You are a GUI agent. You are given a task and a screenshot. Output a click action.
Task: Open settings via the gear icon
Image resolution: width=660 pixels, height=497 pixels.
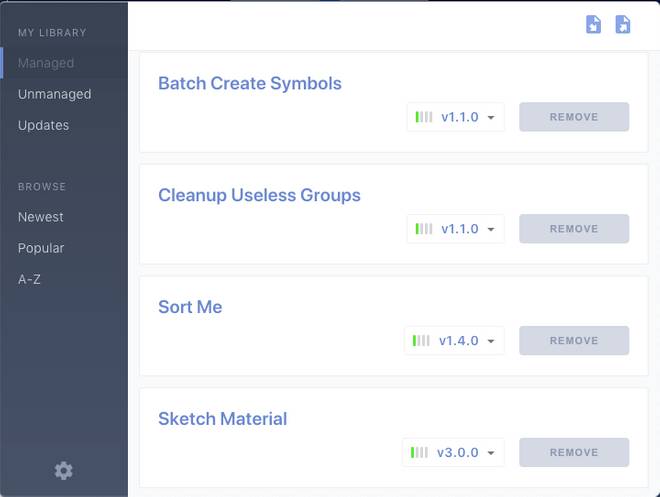[x=63, y=470]
